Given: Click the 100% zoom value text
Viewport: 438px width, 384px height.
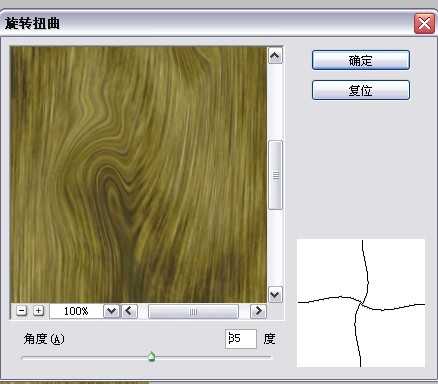Looking at the screenshot, I should pos(76,311).
